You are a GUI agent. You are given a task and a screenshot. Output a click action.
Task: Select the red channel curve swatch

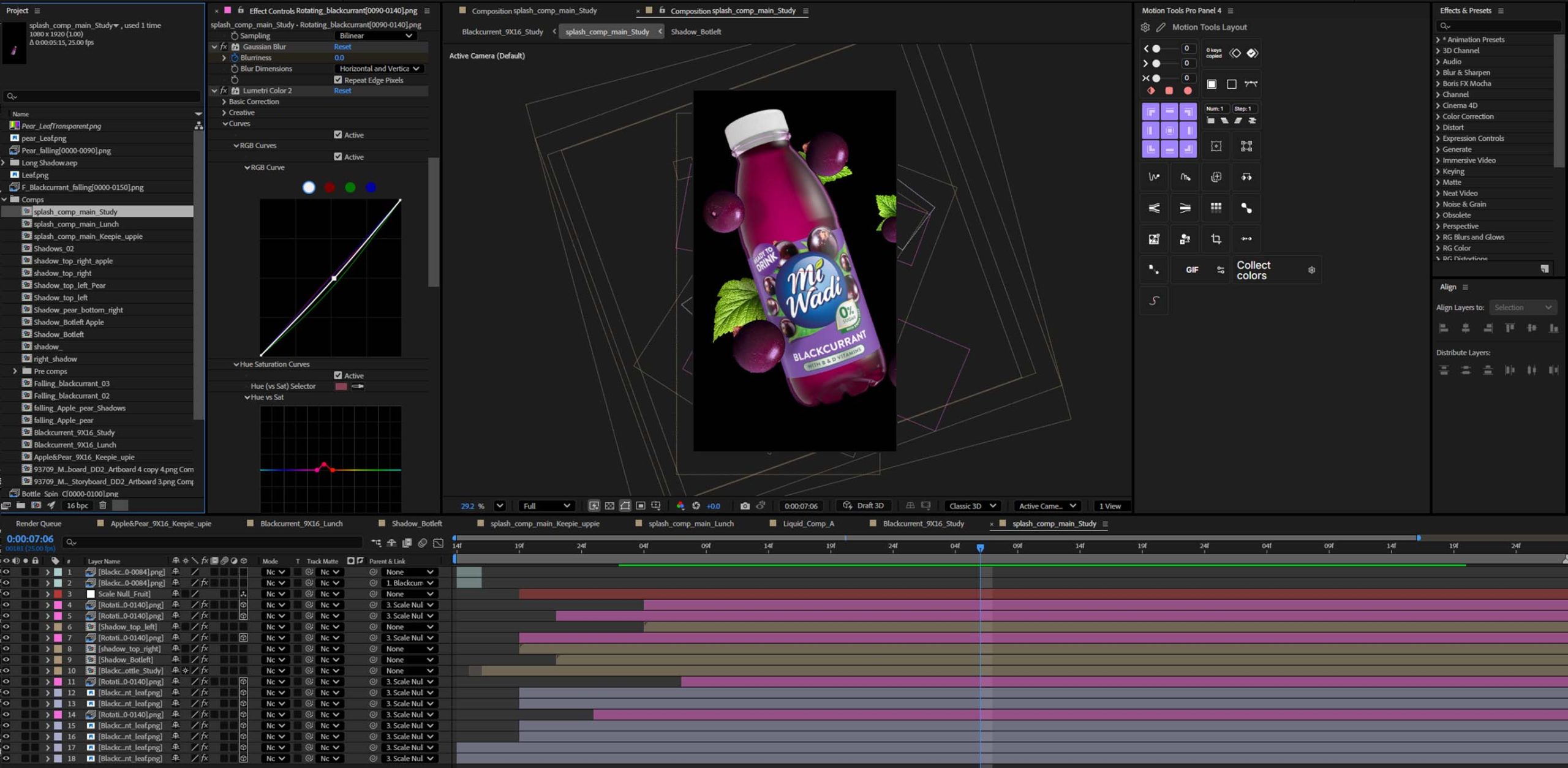click(330, 187)
